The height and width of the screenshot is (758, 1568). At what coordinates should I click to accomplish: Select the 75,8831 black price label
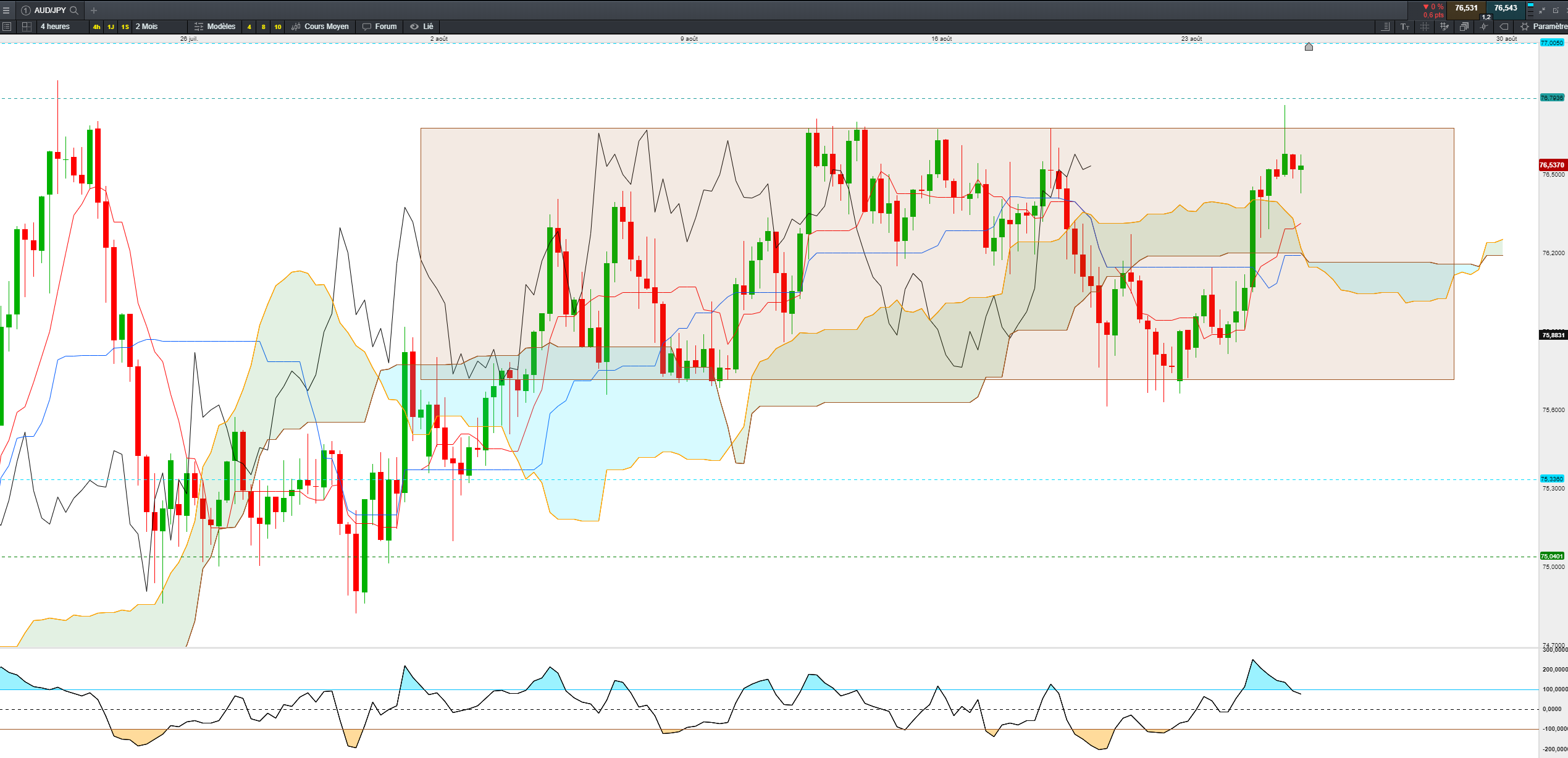tap(1554, 335)
